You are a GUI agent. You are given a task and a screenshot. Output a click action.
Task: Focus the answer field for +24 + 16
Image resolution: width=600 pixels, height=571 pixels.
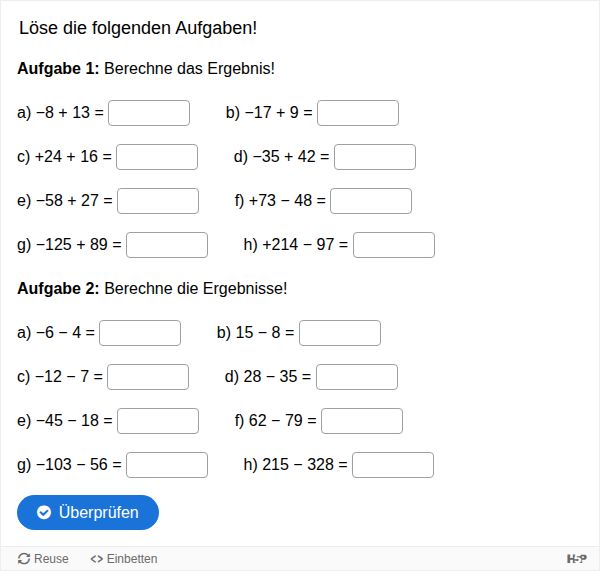[x=157, y=157]
